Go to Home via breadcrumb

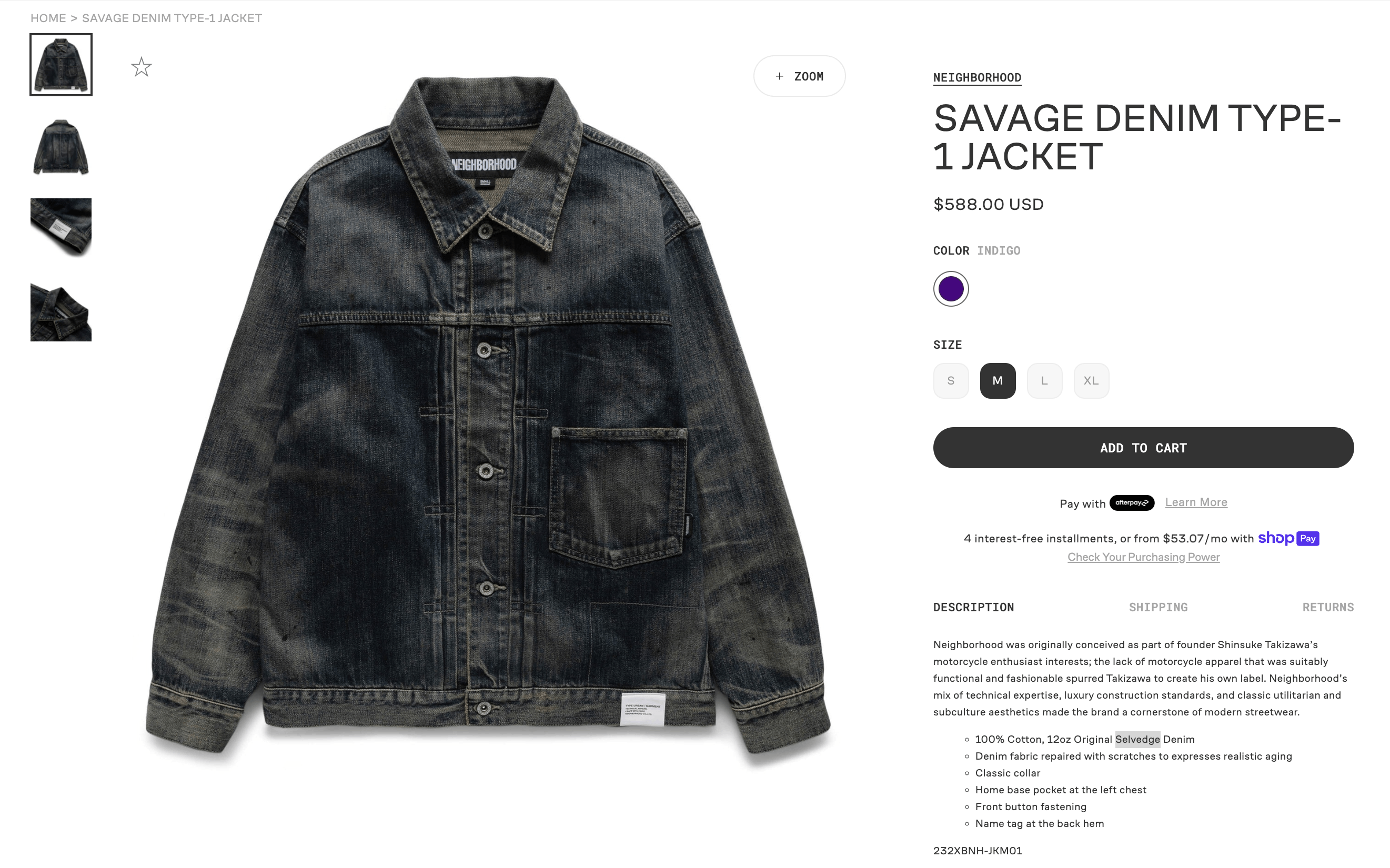pyautogui.click(x=48, y=18)
